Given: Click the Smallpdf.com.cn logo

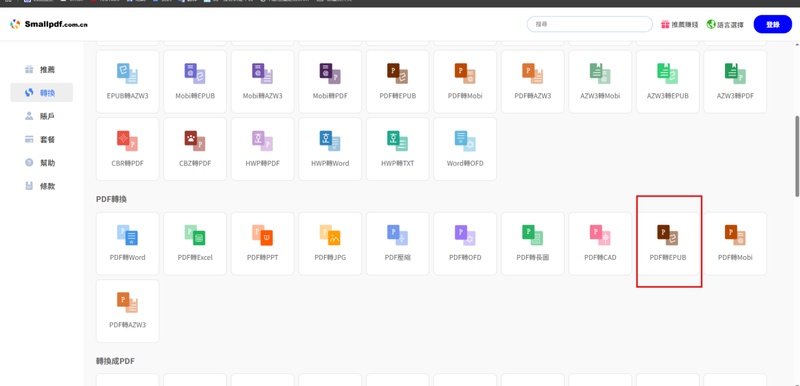Looking at the screenshot, I should click(x=49, y=24).
